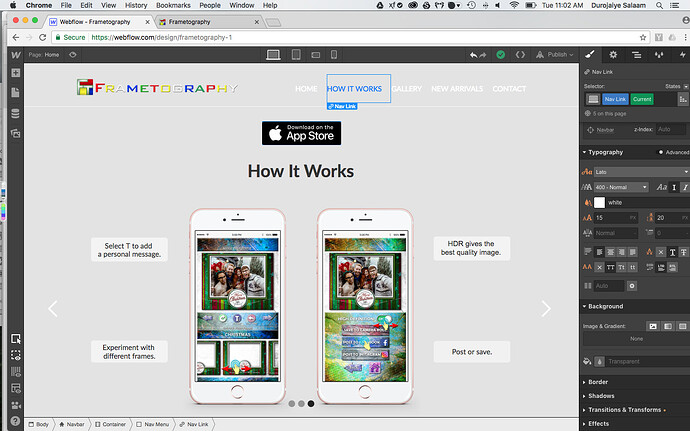Set font style to italic
The height and width of the screenshot is (431, 690).
(x=685, y=187)
